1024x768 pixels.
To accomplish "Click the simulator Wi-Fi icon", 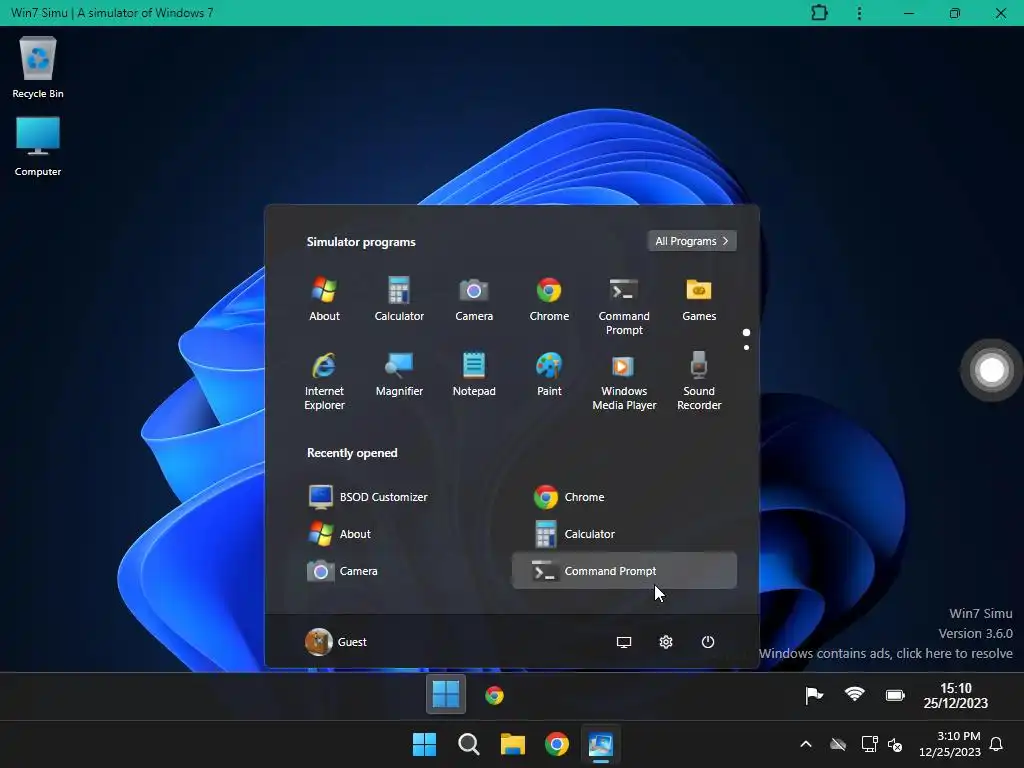I will [854, 694].
